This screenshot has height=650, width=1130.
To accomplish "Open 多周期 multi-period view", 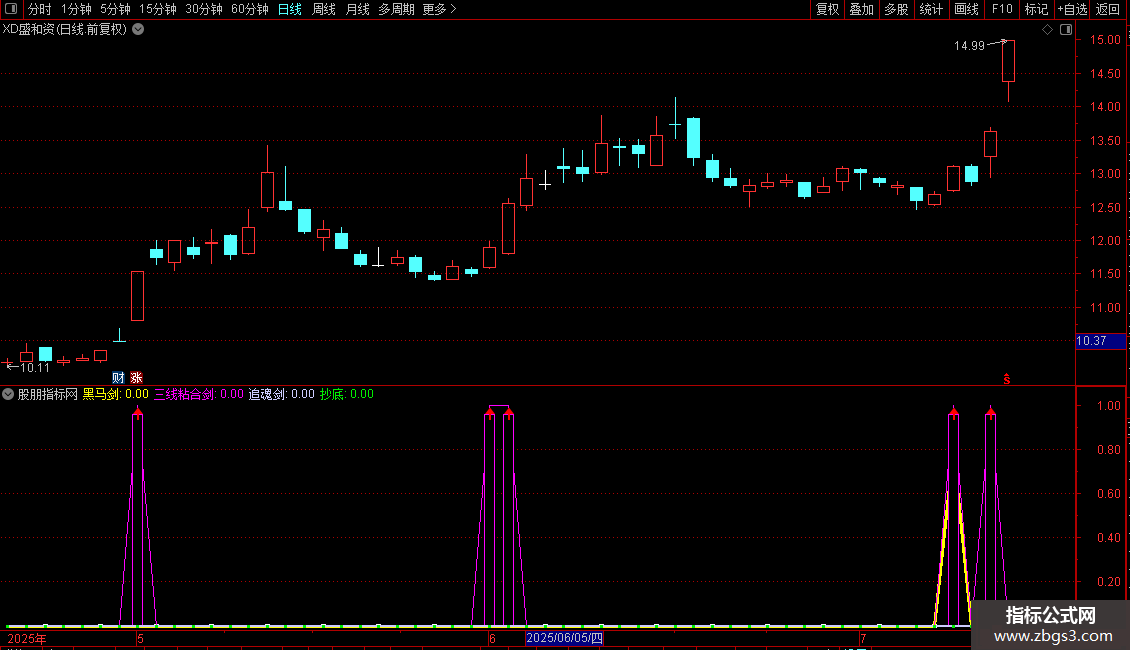I will point(396,9).
